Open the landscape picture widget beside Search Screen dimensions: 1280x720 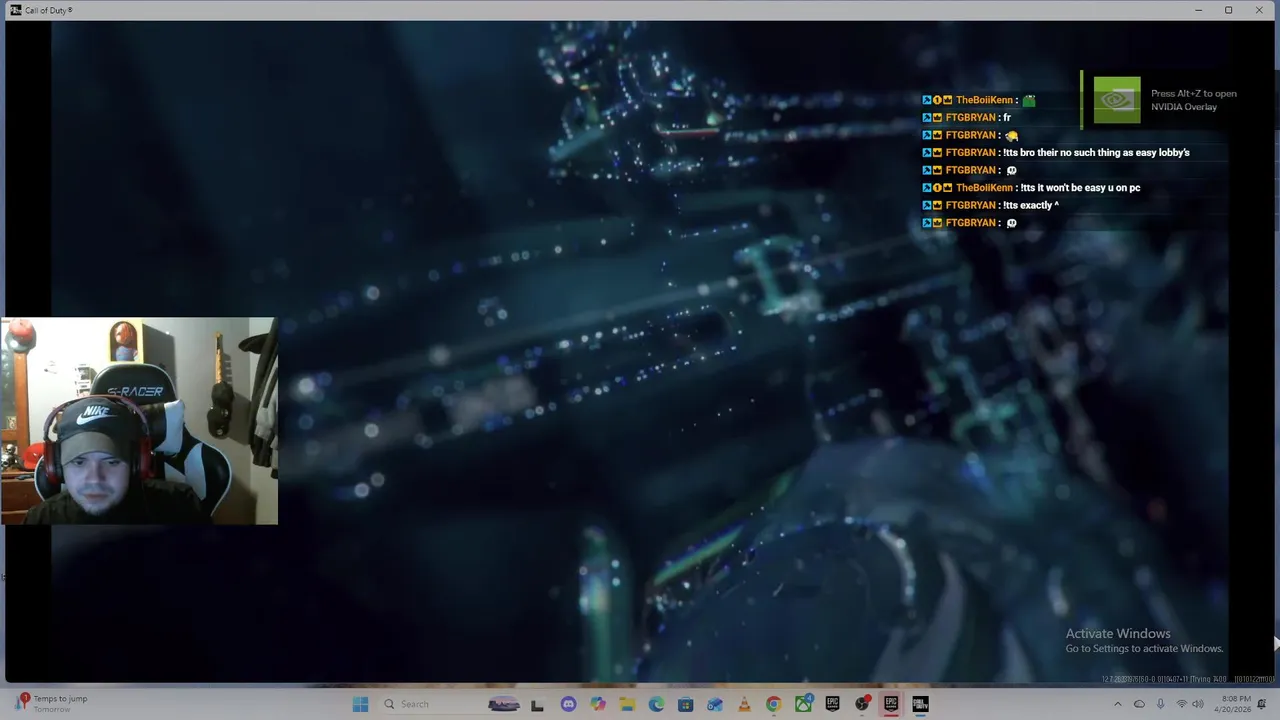click(x=503, y=704)
